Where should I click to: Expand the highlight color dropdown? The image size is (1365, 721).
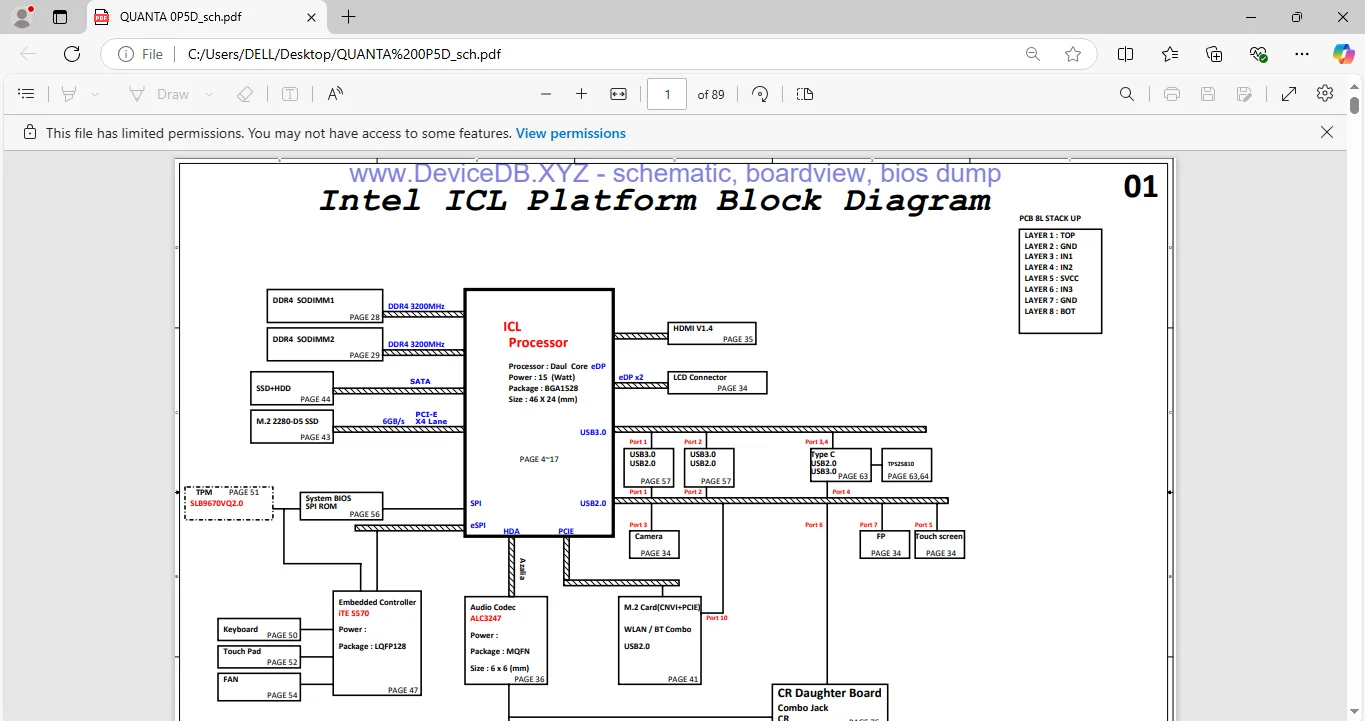pos(95,94)
